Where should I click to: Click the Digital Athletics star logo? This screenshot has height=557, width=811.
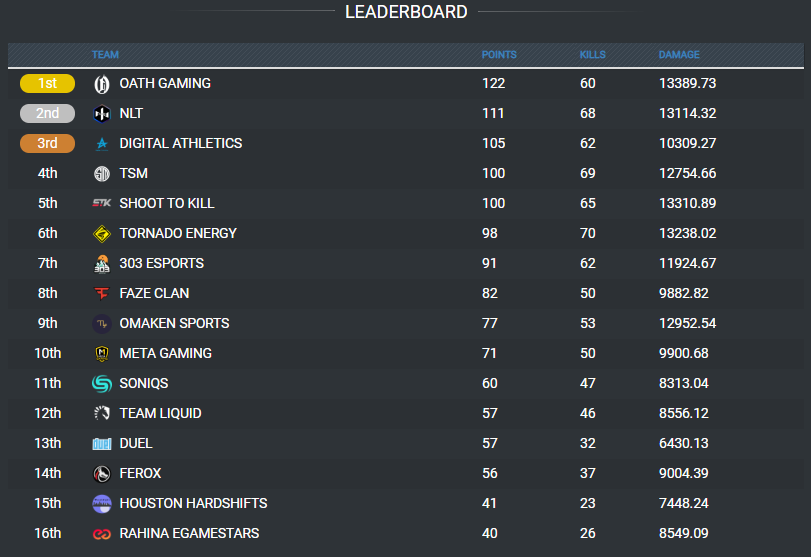pos(102,144)
